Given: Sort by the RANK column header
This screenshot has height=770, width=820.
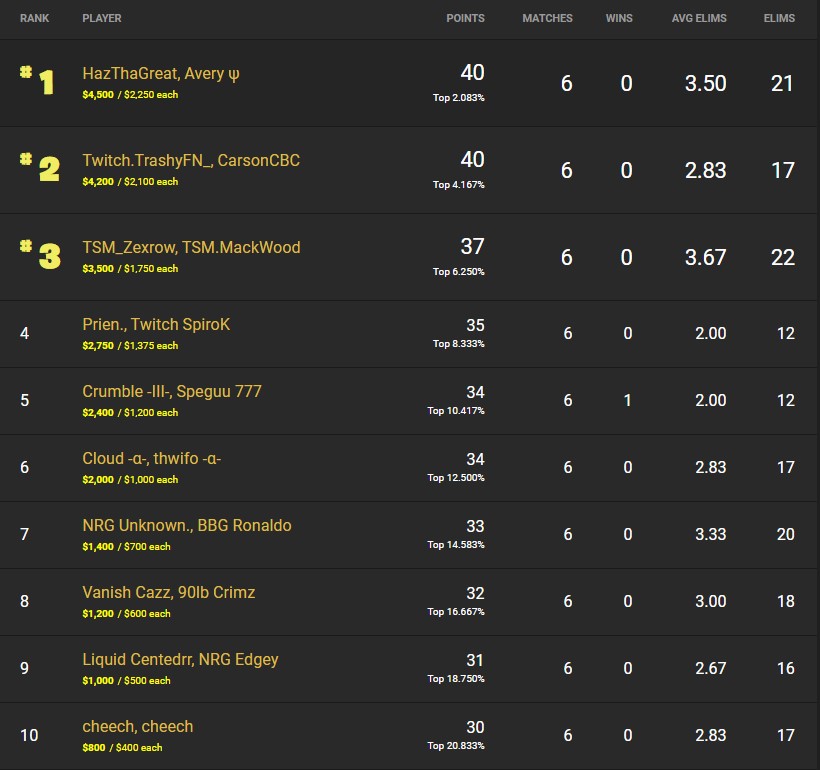Looking at the screenshot, I should [x=35, y=18].
